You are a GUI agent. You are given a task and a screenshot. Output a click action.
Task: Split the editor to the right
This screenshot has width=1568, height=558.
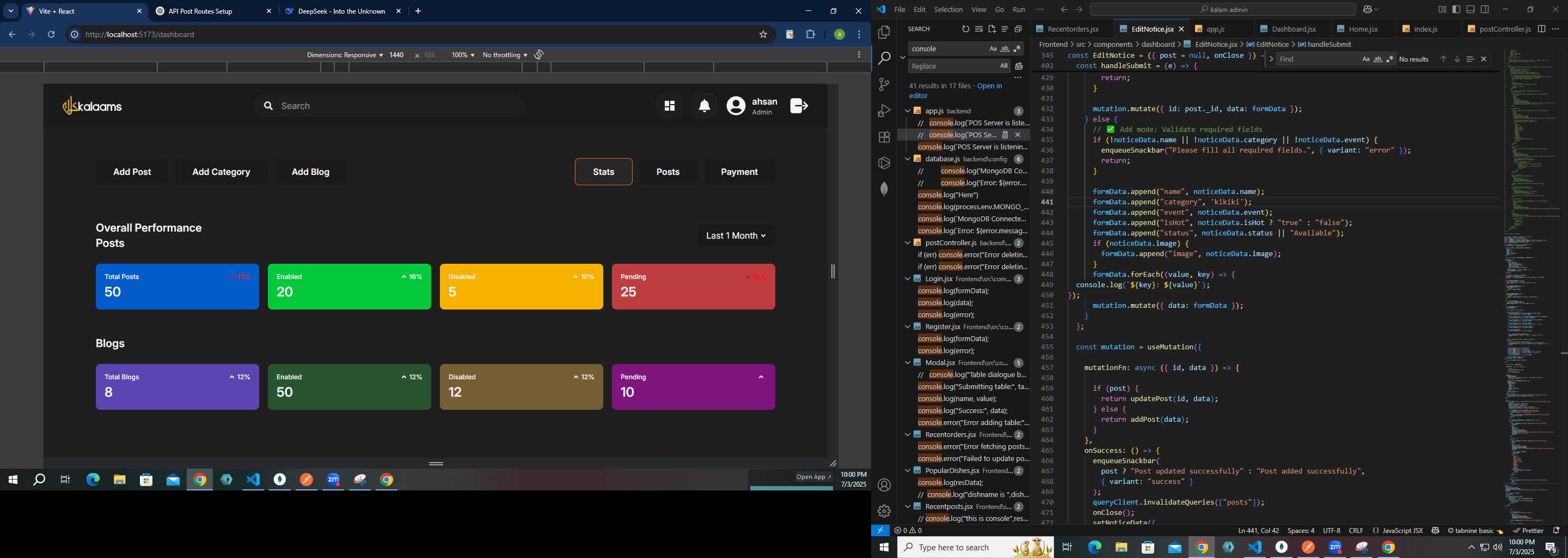coord(1541,29)
